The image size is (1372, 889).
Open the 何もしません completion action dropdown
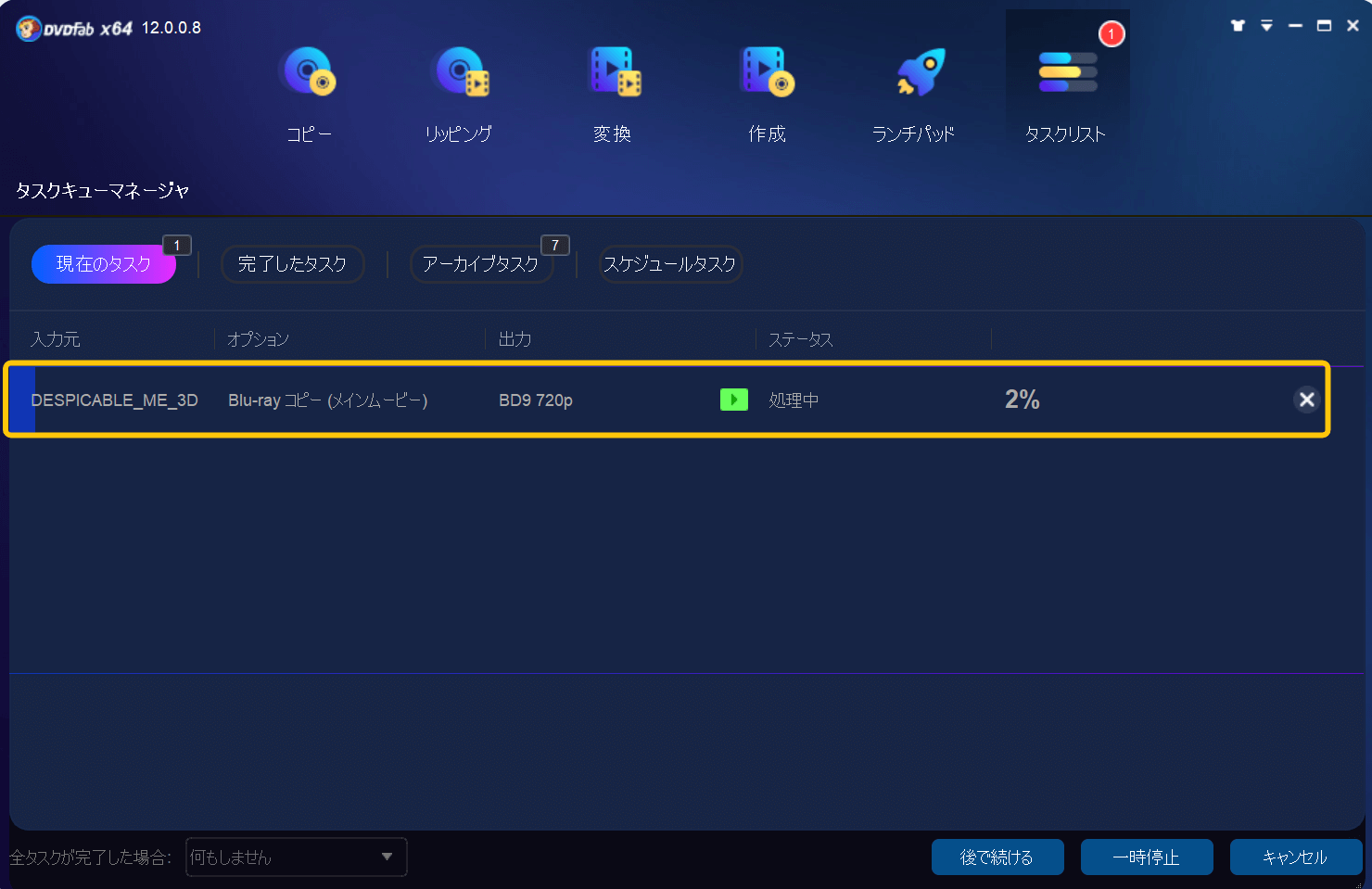pyautogui.click(x=297, y=857)
